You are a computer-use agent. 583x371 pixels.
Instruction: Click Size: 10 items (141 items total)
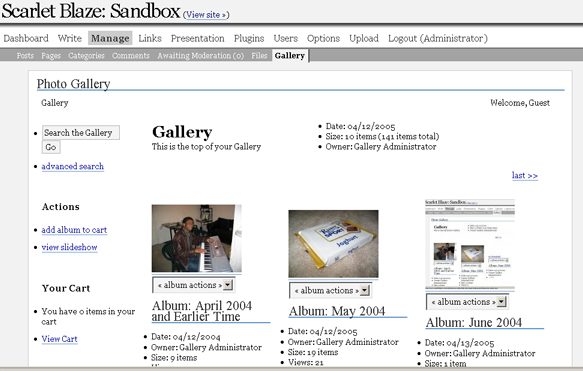pos(382,136)
